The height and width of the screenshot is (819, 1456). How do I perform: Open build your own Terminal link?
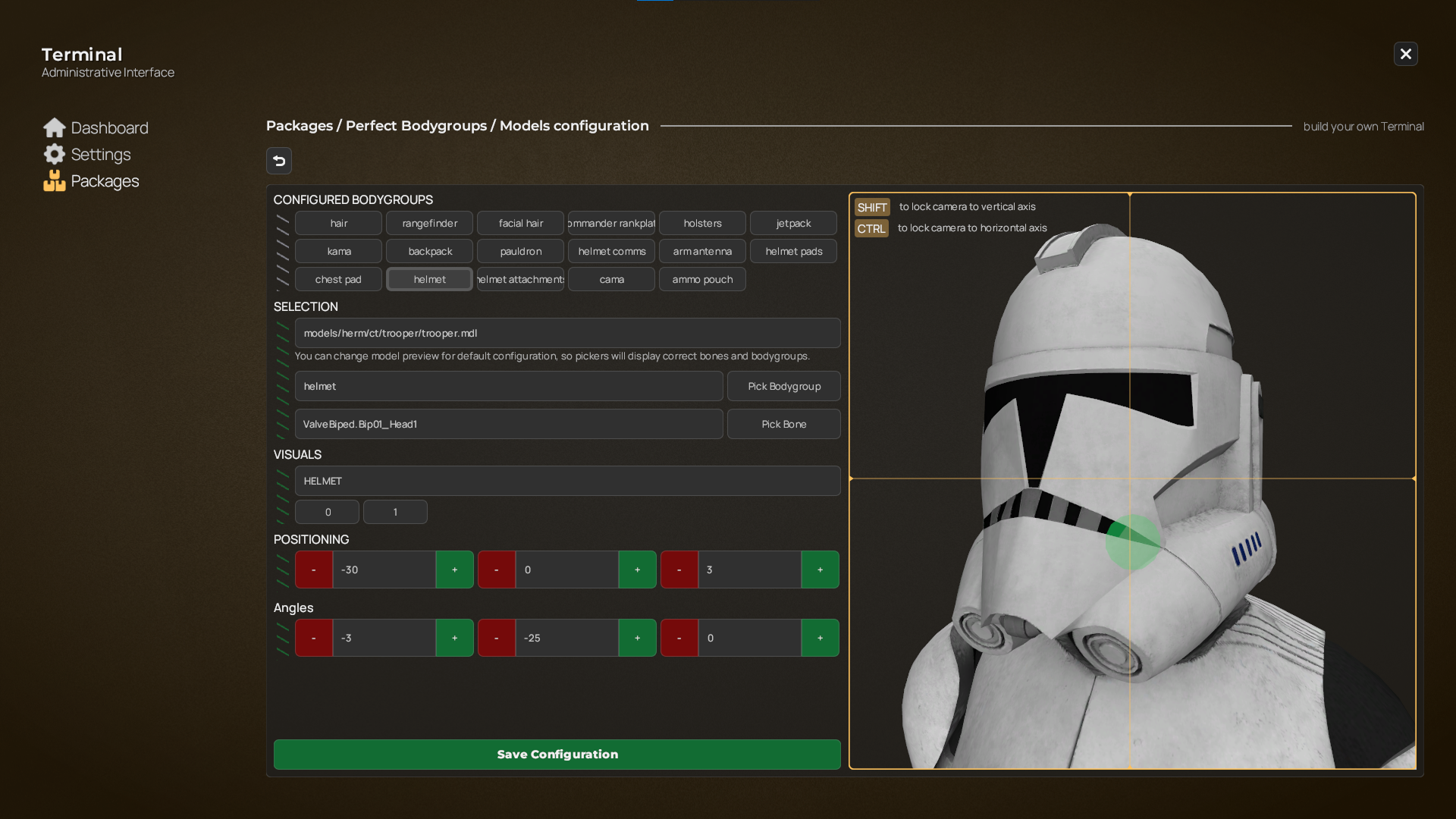click(1363, 127)
